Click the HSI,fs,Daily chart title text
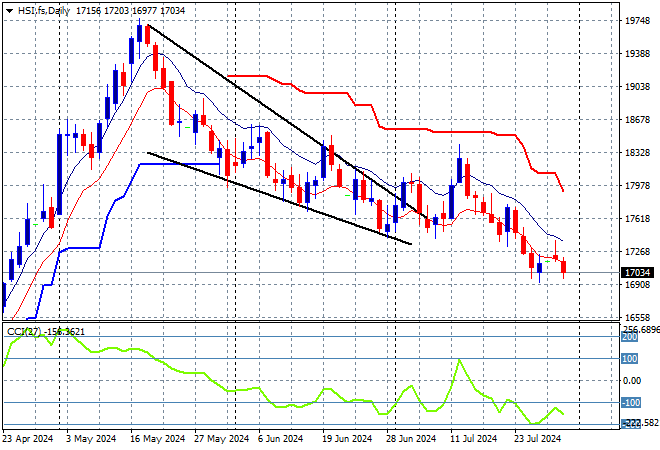Screen dimensions: 660x450 pyautogui.click(x=44, y=11)
